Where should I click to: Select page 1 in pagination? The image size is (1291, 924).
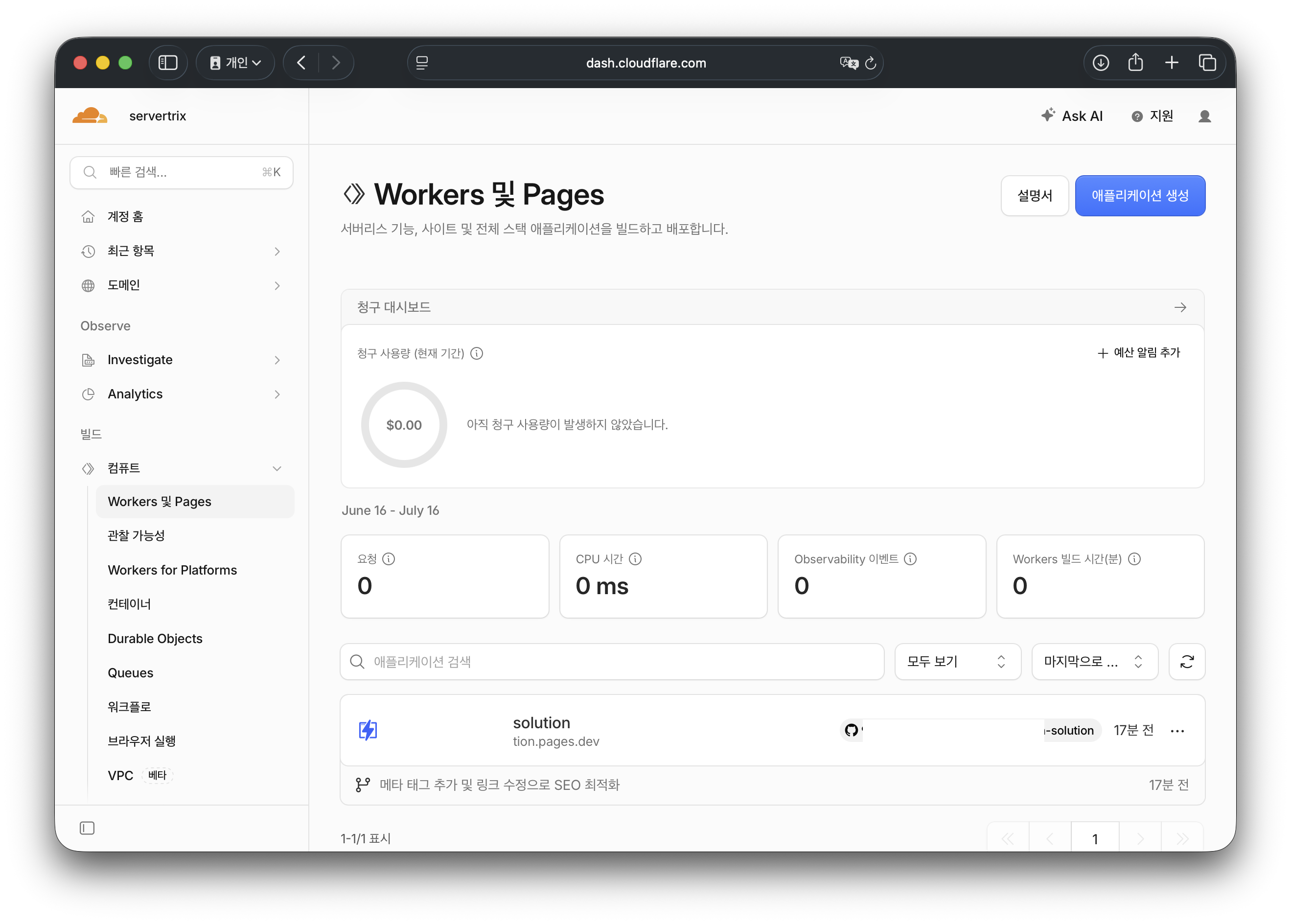(1095, 838)
